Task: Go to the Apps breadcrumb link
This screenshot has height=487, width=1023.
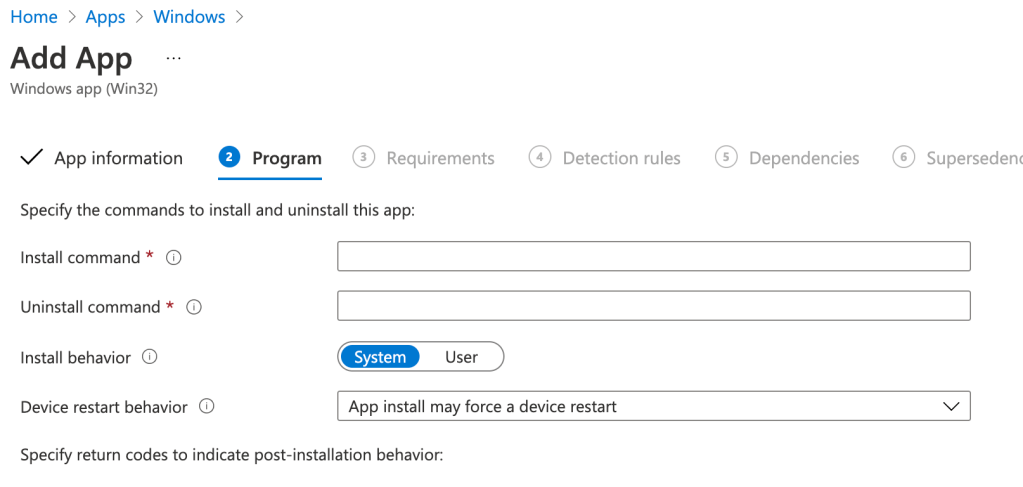Action: point(105,17)
